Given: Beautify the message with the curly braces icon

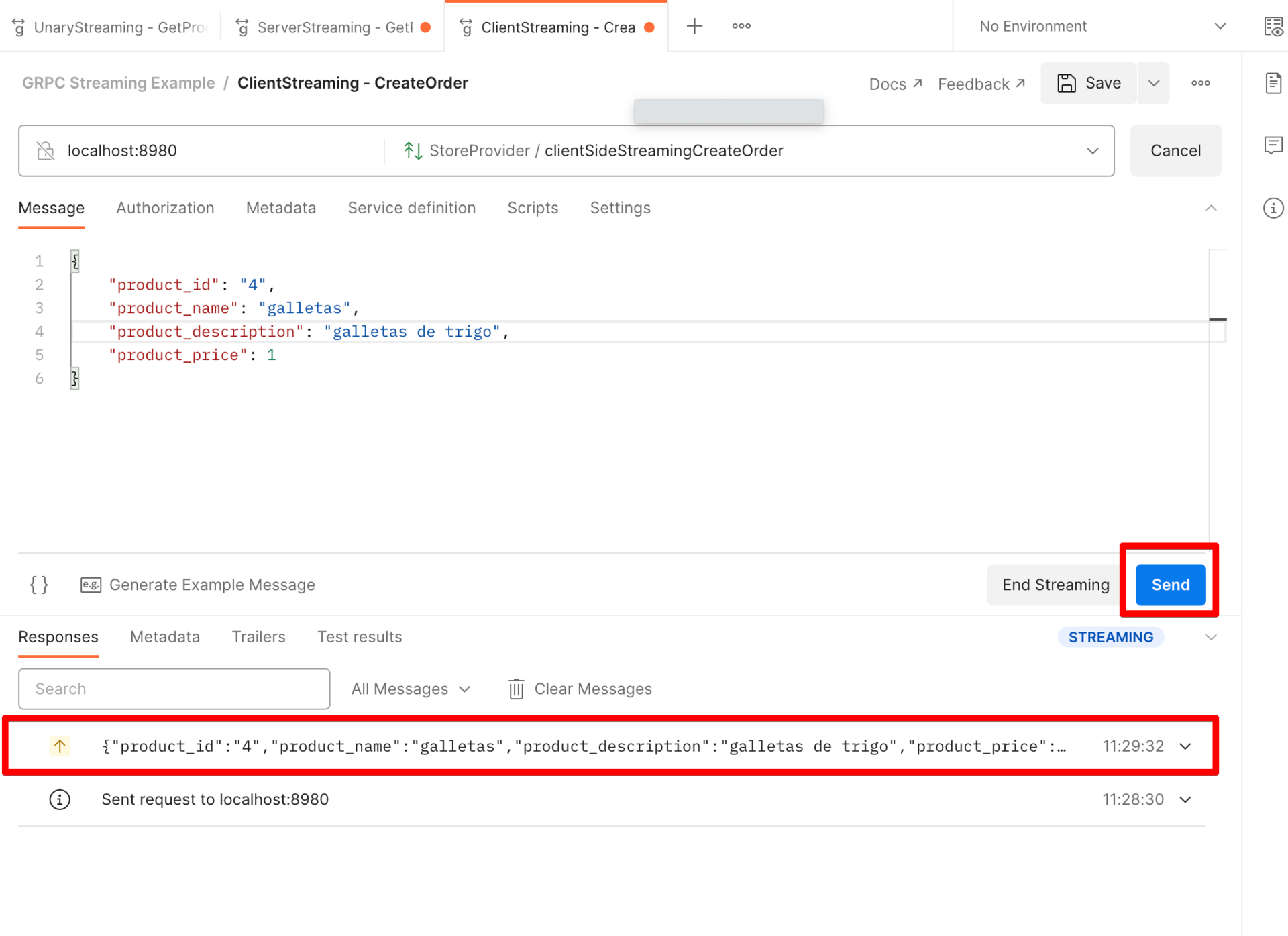Looking at the screenshot, I should coord(39,584).
